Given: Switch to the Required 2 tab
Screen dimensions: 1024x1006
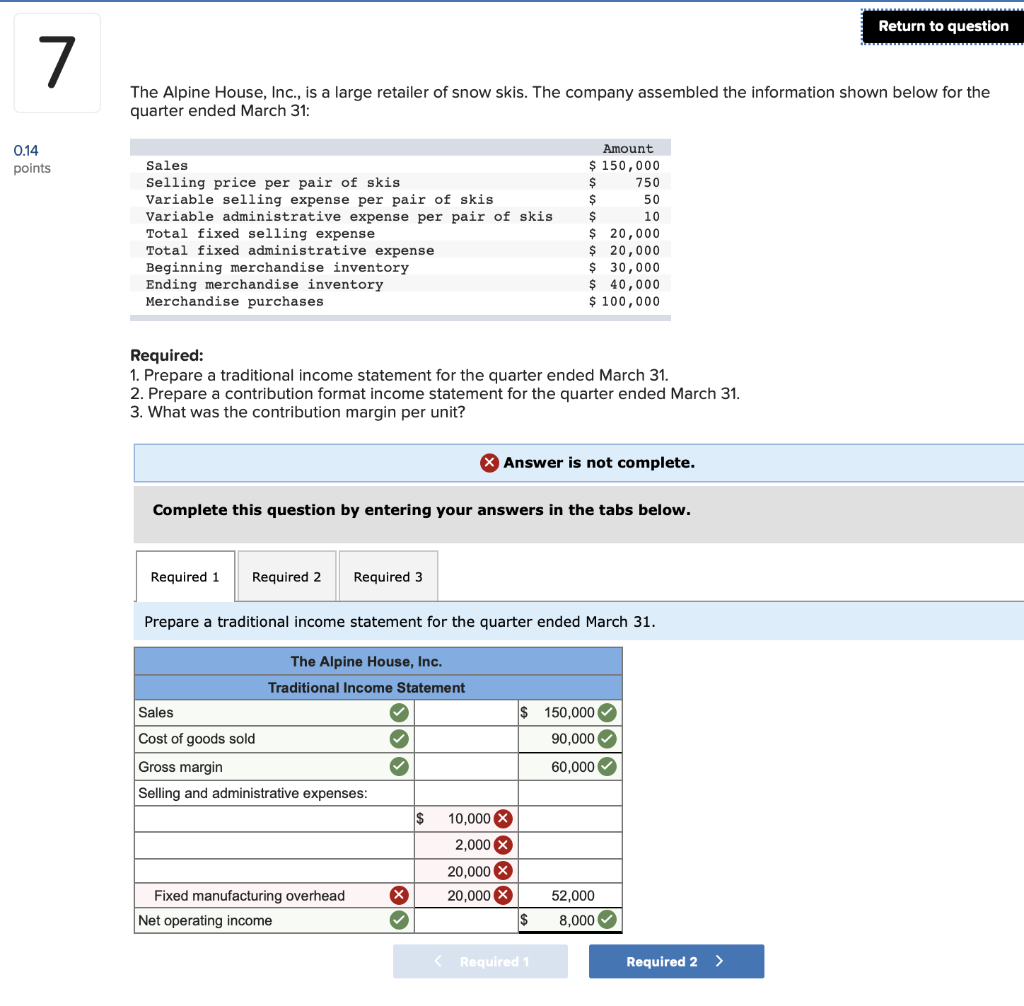Looking at the screenshot, I should tap(287, 577).
